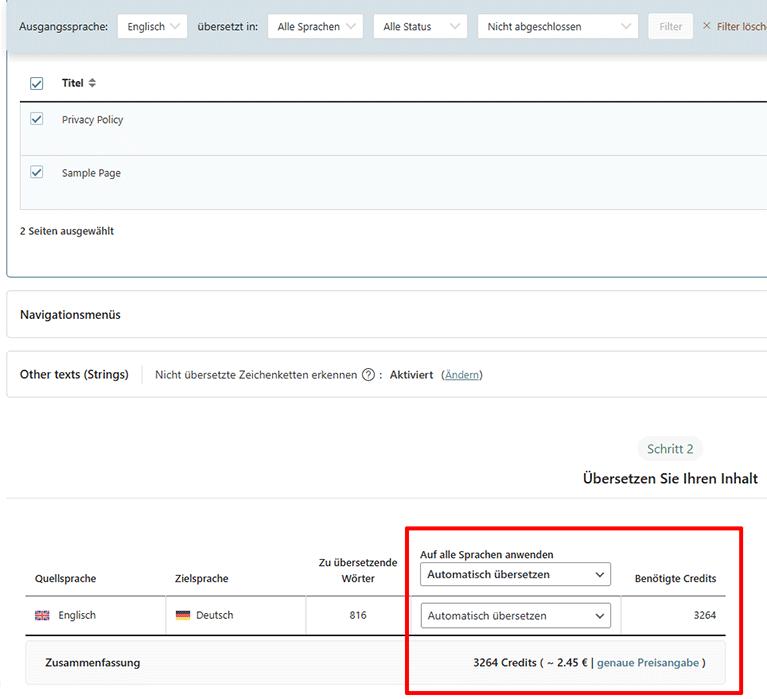Uncheck the Privacy Policy checkbox
The height and width of the screenshot is (699, 767).
37,119
